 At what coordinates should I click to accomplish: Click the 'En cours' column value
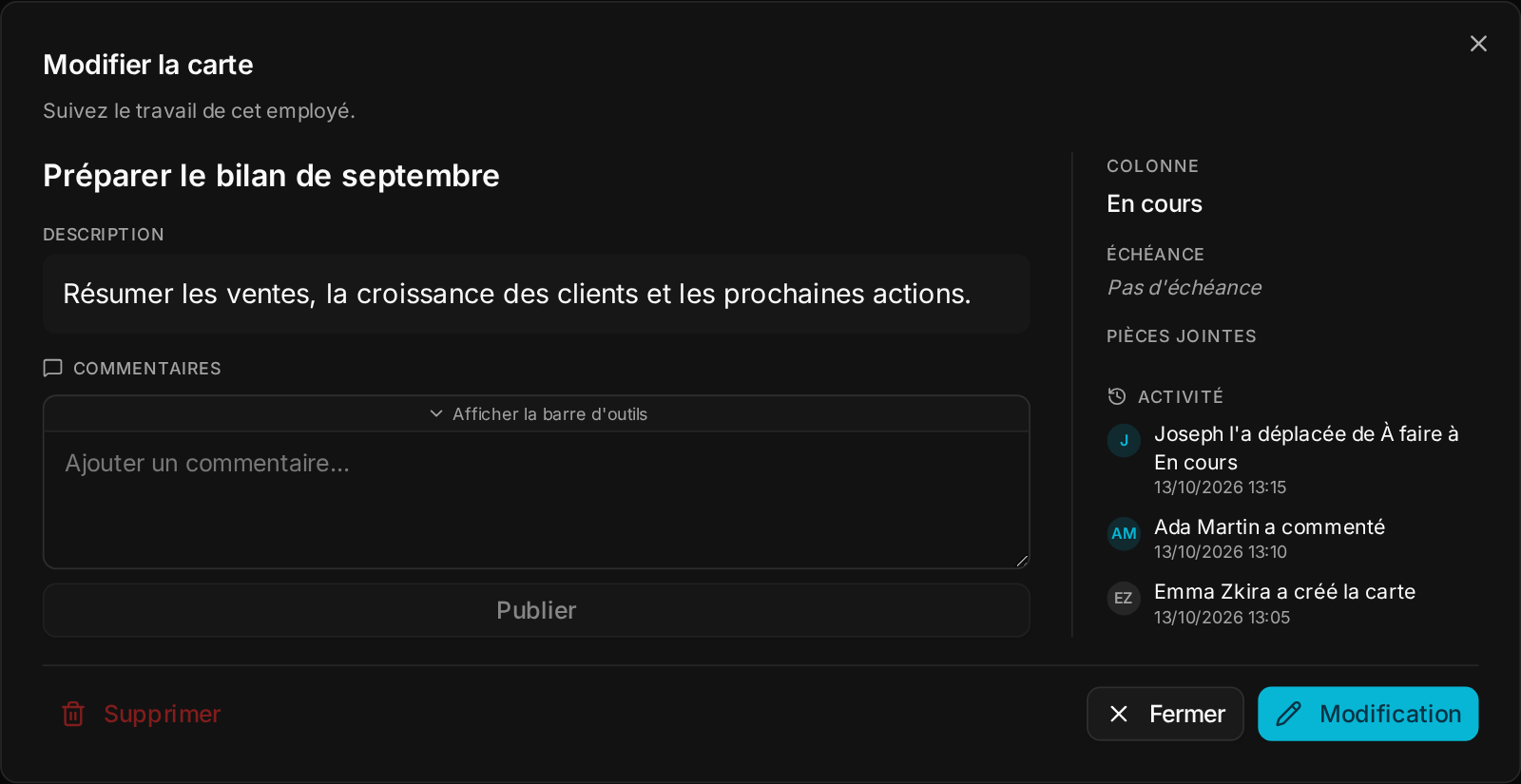tap(1154, 203)
